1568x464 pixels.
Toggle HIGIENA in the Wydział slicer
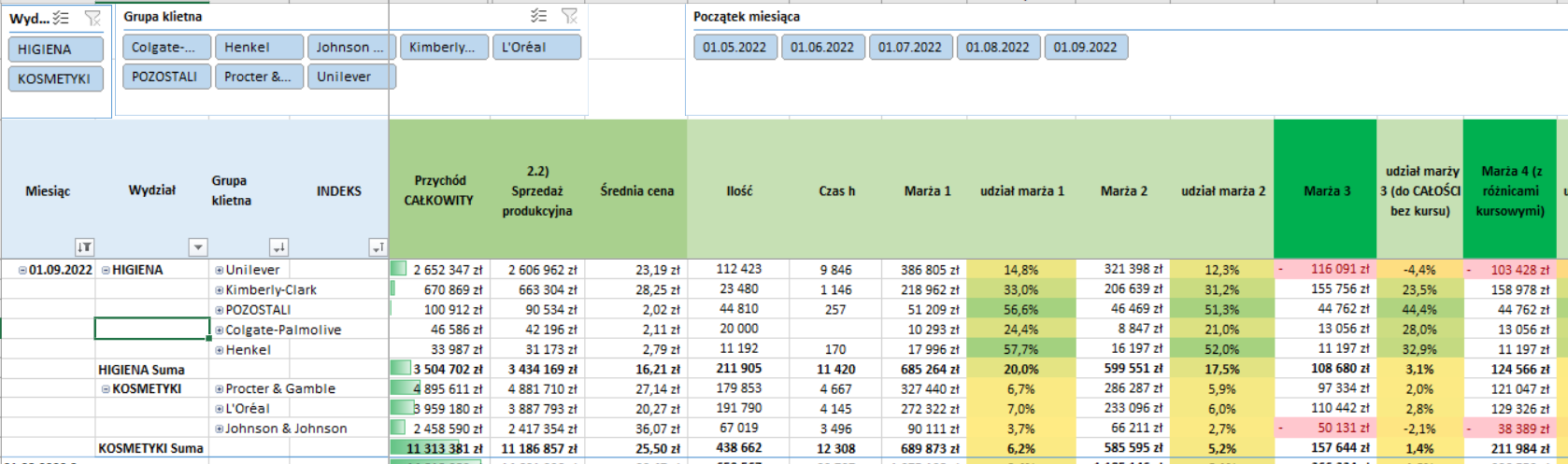point(56,49)
